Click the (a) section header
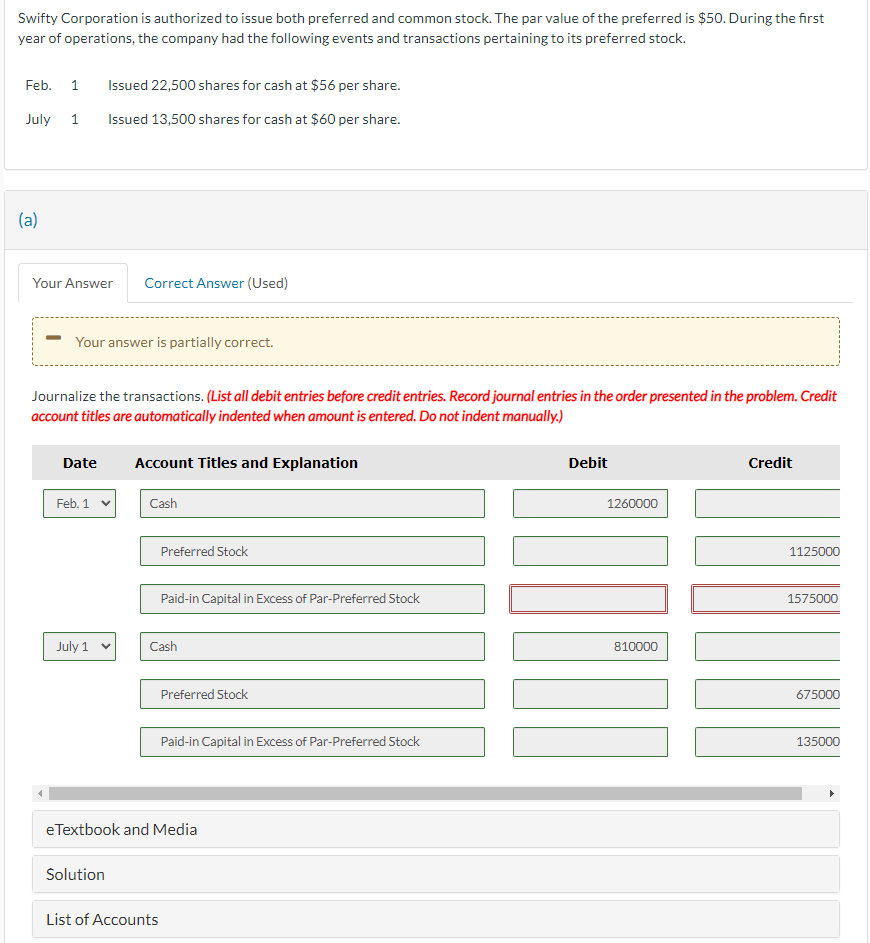Image resolution: width=870 pixels, height=943 pixels. click(x=27, y=219)
